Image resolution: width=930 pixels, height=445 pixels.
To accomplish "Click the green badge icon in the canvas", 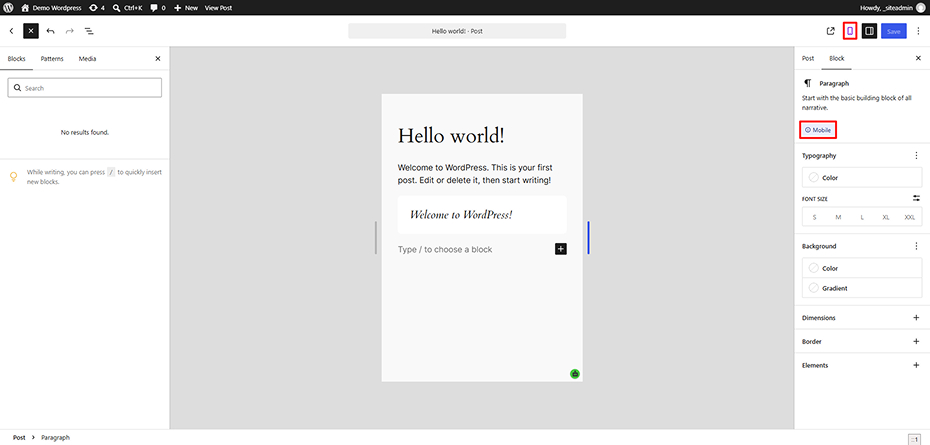I will point(575,374).
